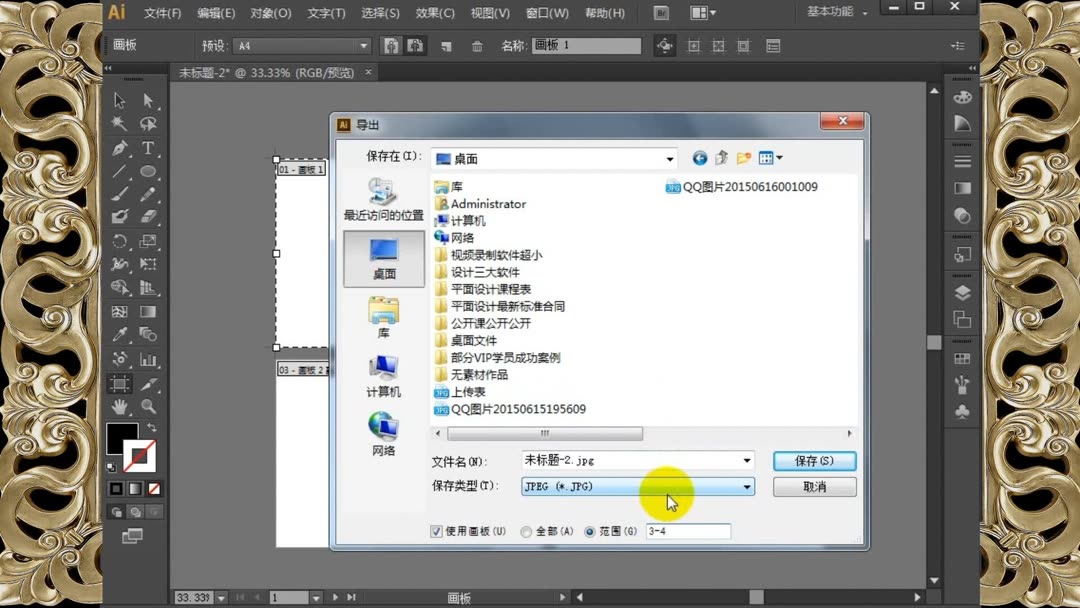Uncheck the 使用画板 checkbox
This screenshot has width=1080, height=608.
[437, 531]
